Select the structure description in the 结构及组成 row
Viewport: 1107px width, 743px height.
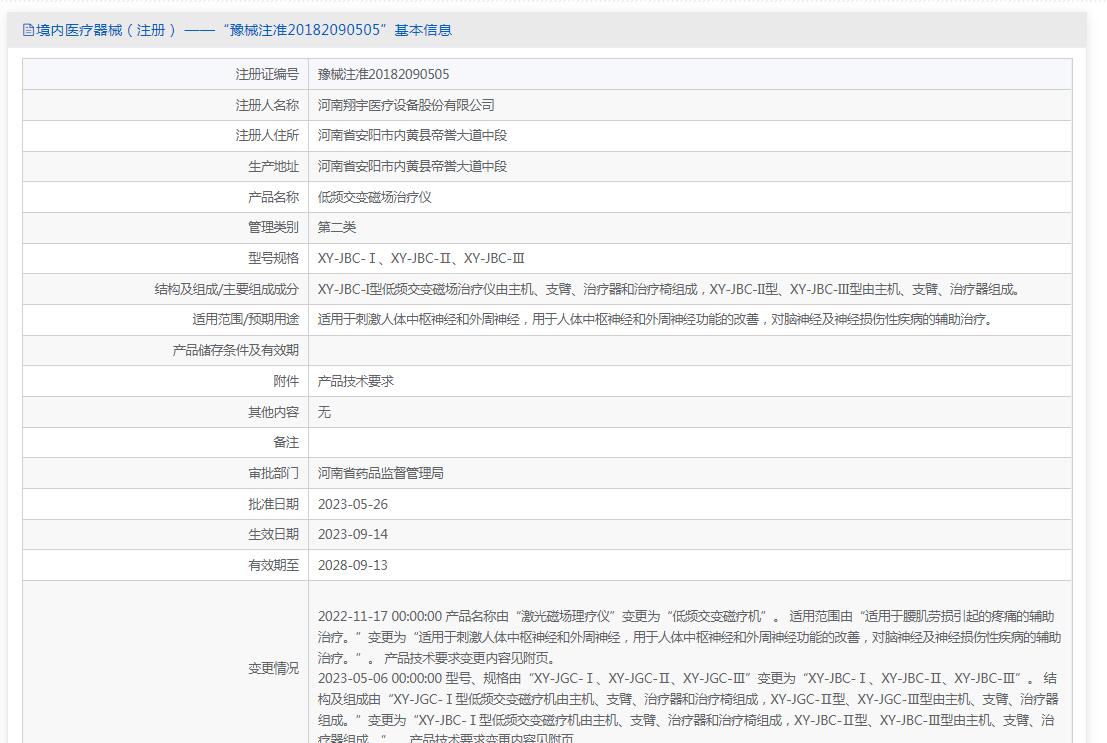[669, 289]
